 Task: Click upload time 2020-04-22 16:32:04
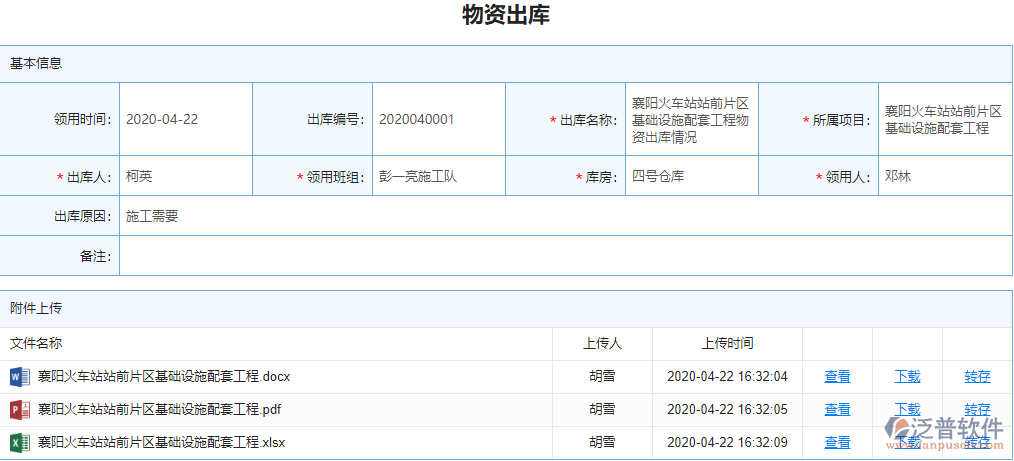click(x=728, y=376)
